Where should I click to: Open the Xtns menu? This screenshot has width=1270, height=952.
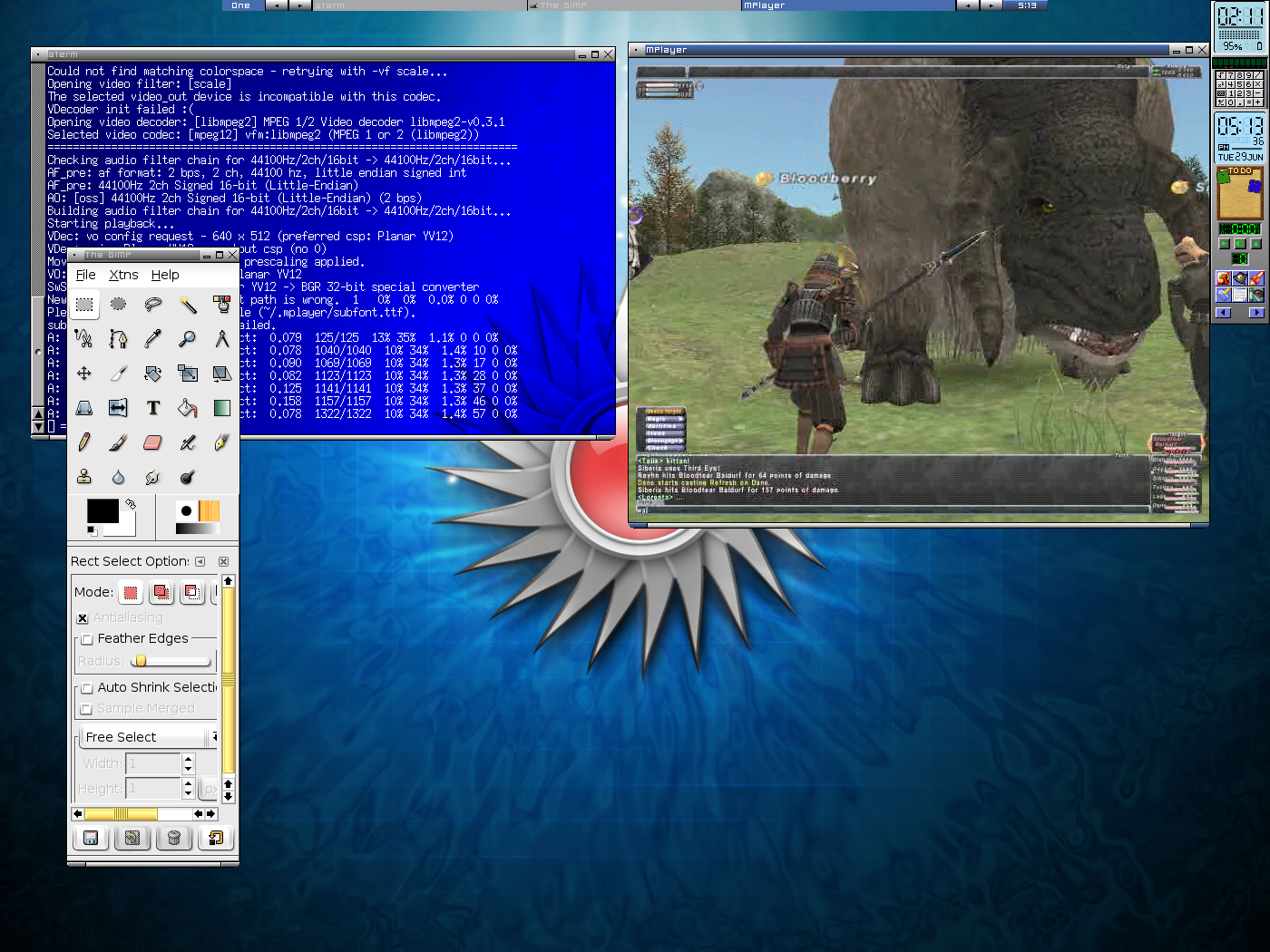pos(123,275)
